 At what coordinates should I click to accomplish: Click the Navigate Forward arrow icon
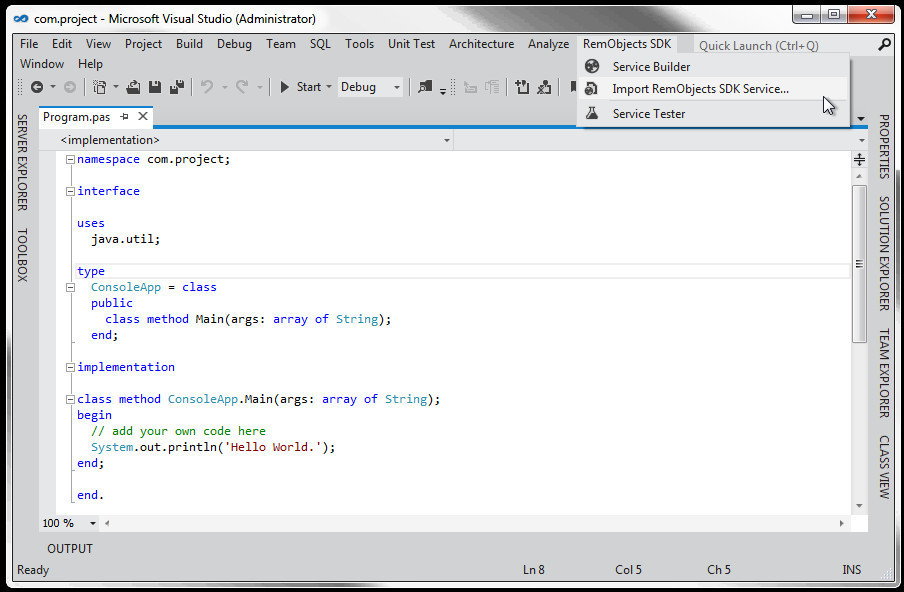tap(70, 87)
